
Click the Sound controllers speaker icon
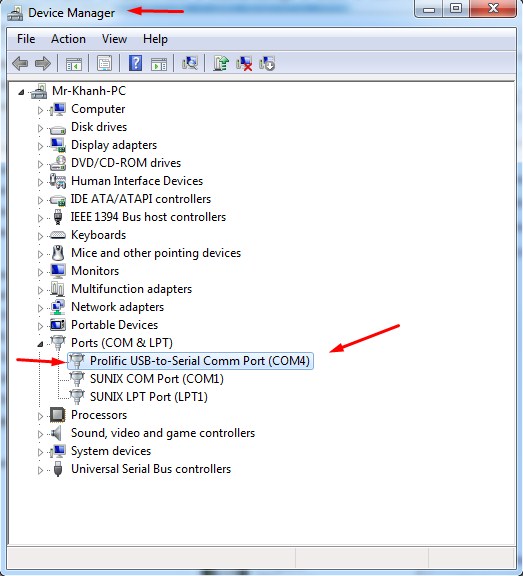[56, 433]
